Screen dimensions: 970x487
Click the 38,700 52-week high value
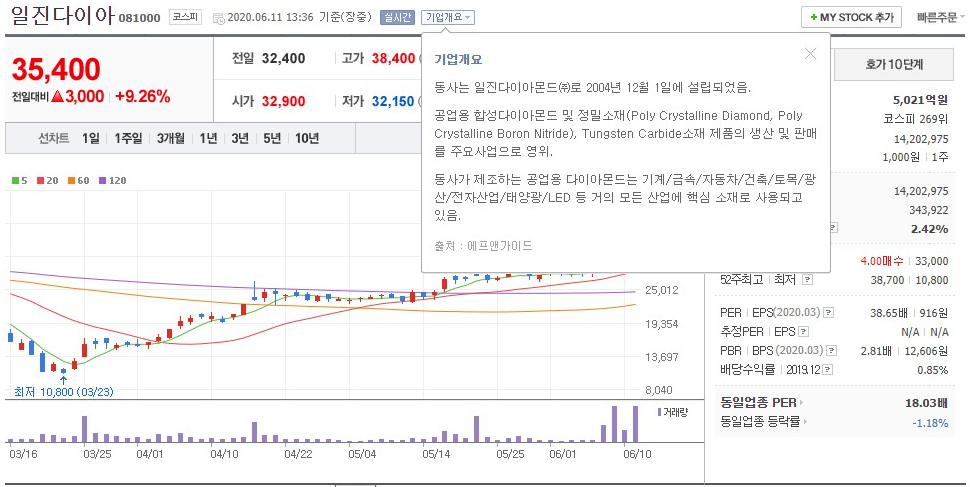(888, 280)
